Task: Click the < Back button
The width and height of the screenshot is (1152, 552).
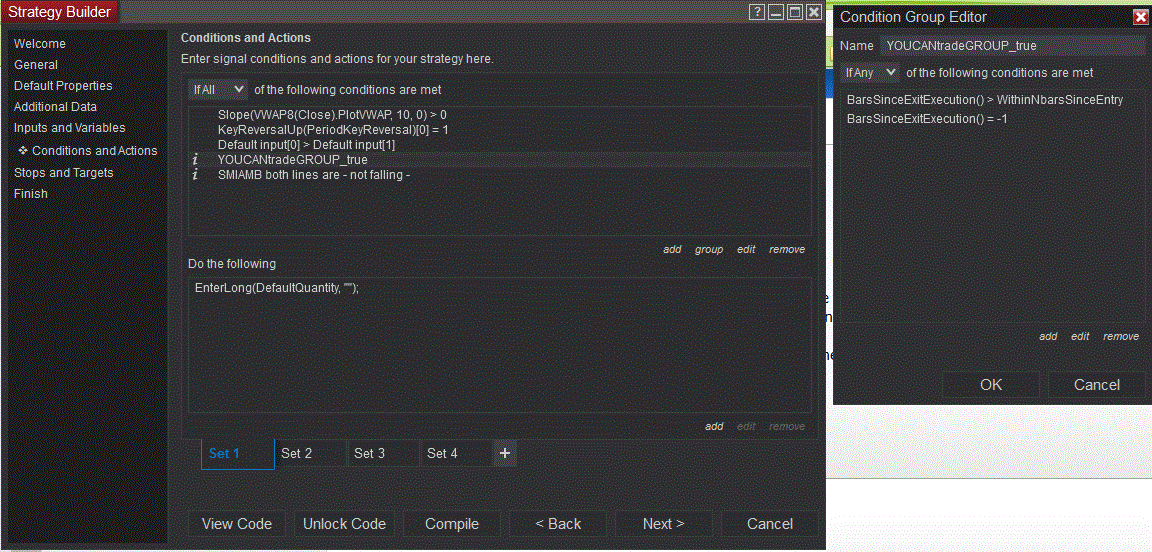Action: (x=558, y=524)
